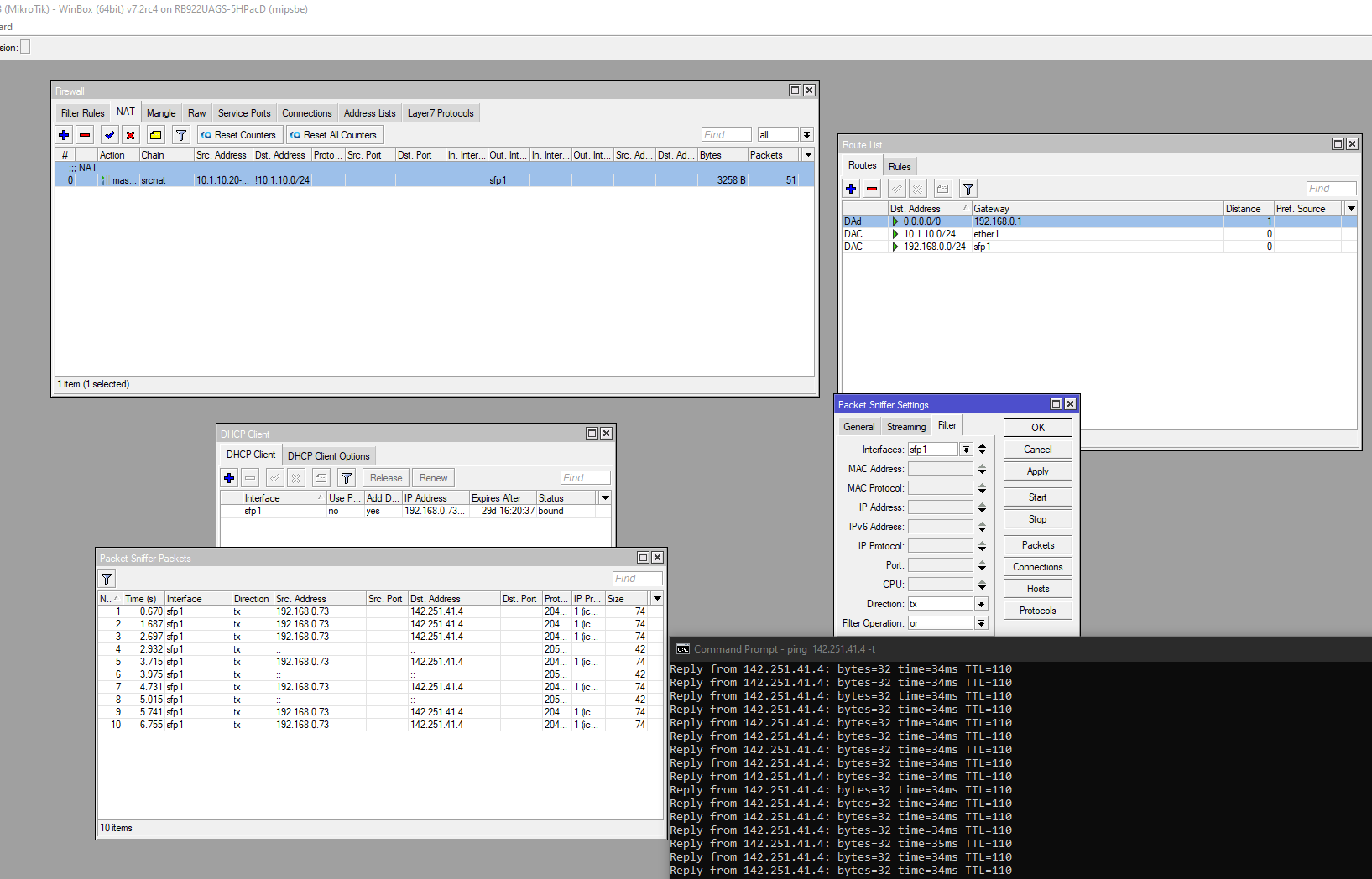
Task: Click Start in Packet Sniffer Settings
Action: (1038, 497)
